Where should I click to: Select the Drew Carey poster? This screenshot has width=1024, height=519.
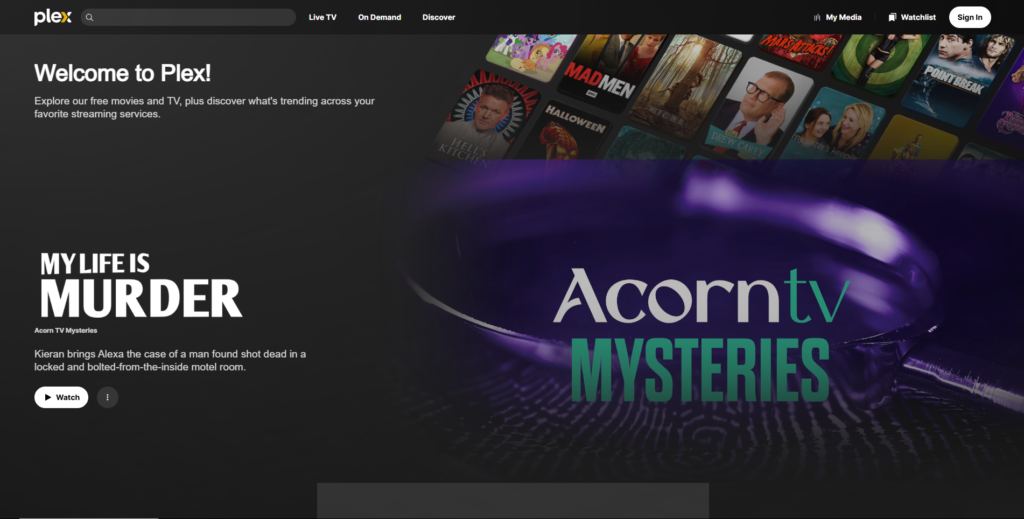[761, 108]
